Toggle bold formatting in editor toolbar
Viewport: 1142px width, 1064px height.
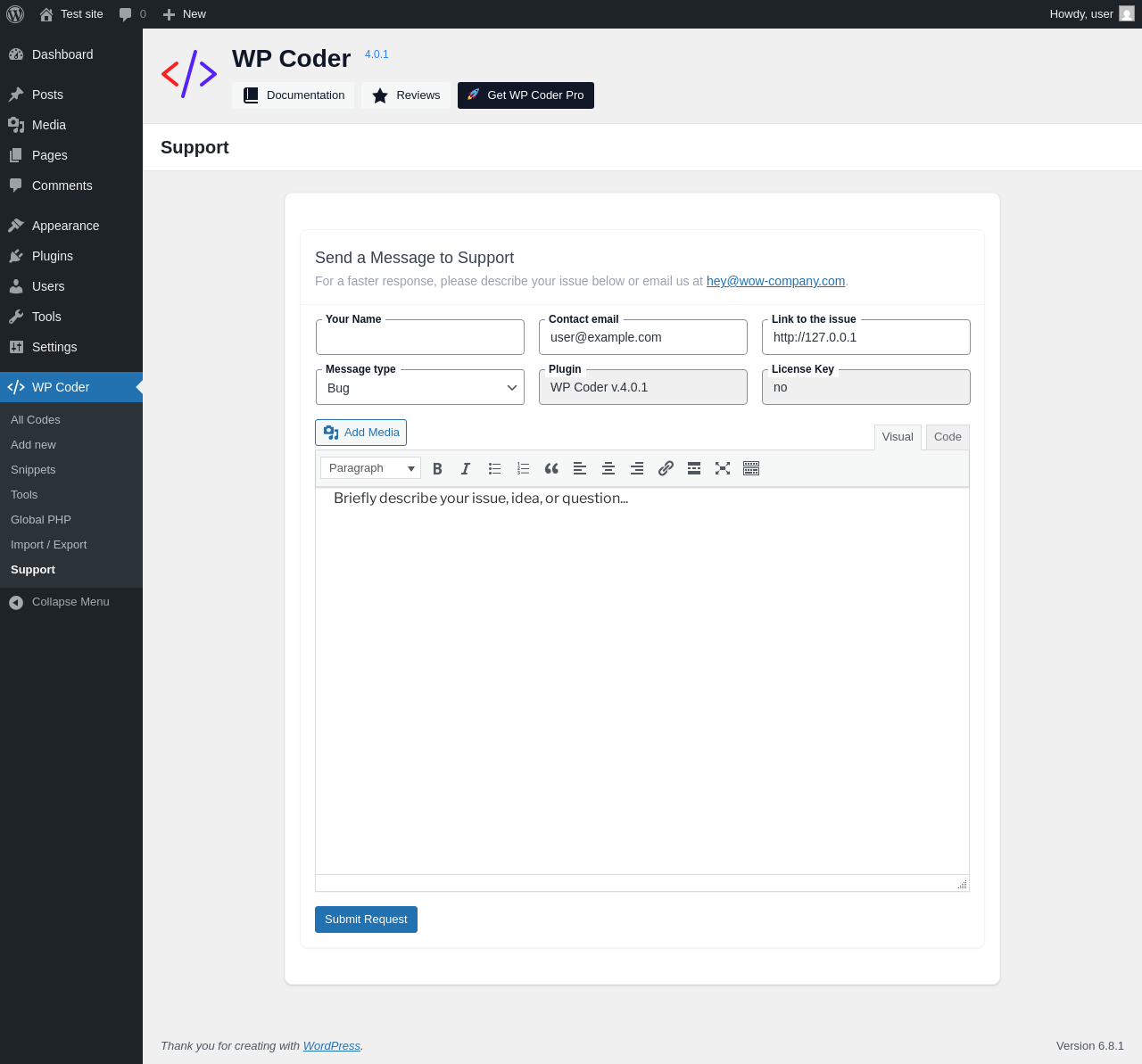pyautogui.click(x=437, y=468)
